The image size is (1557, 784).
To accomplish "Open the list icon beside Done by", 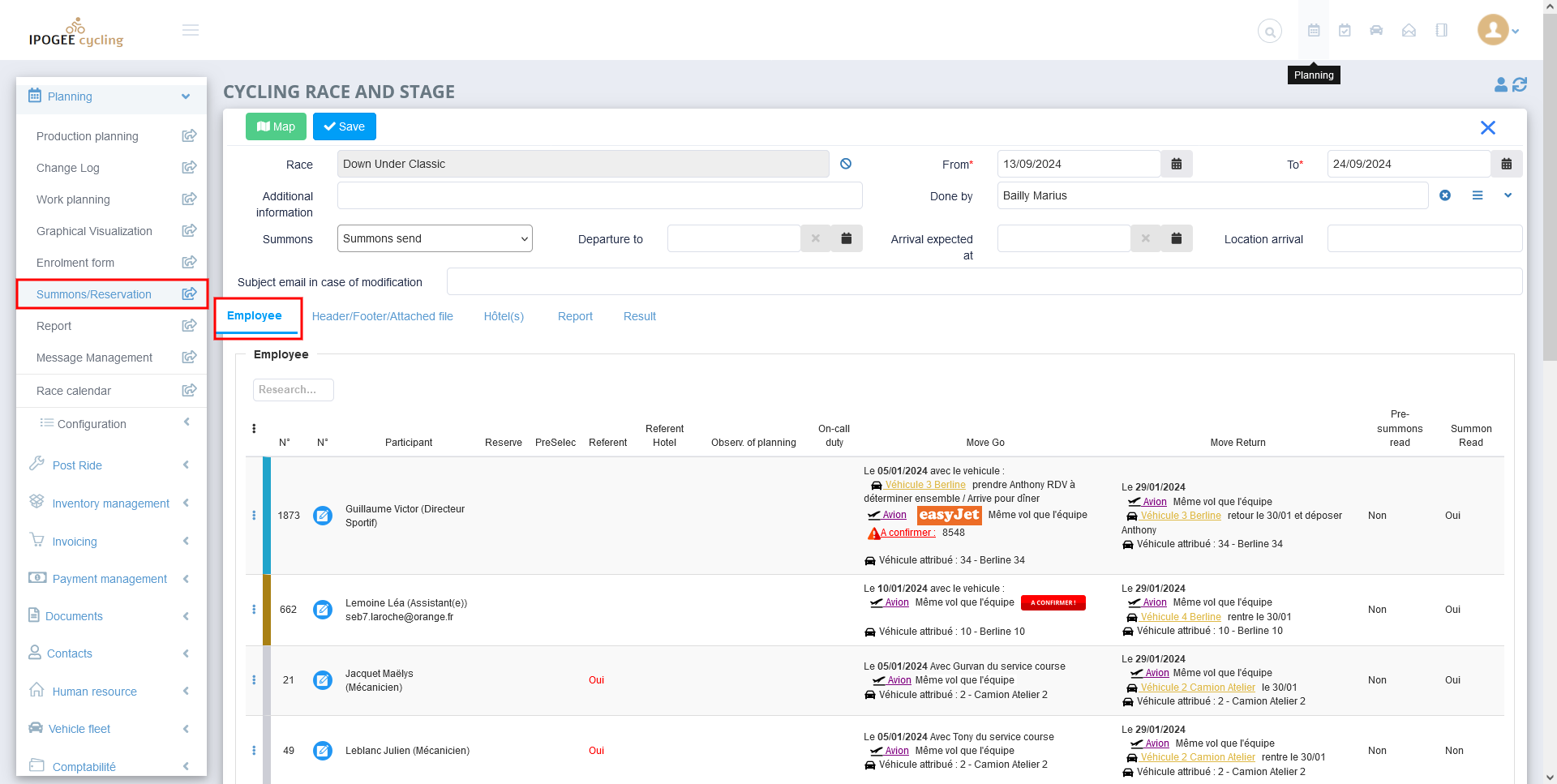I will tap(1478, 195).
